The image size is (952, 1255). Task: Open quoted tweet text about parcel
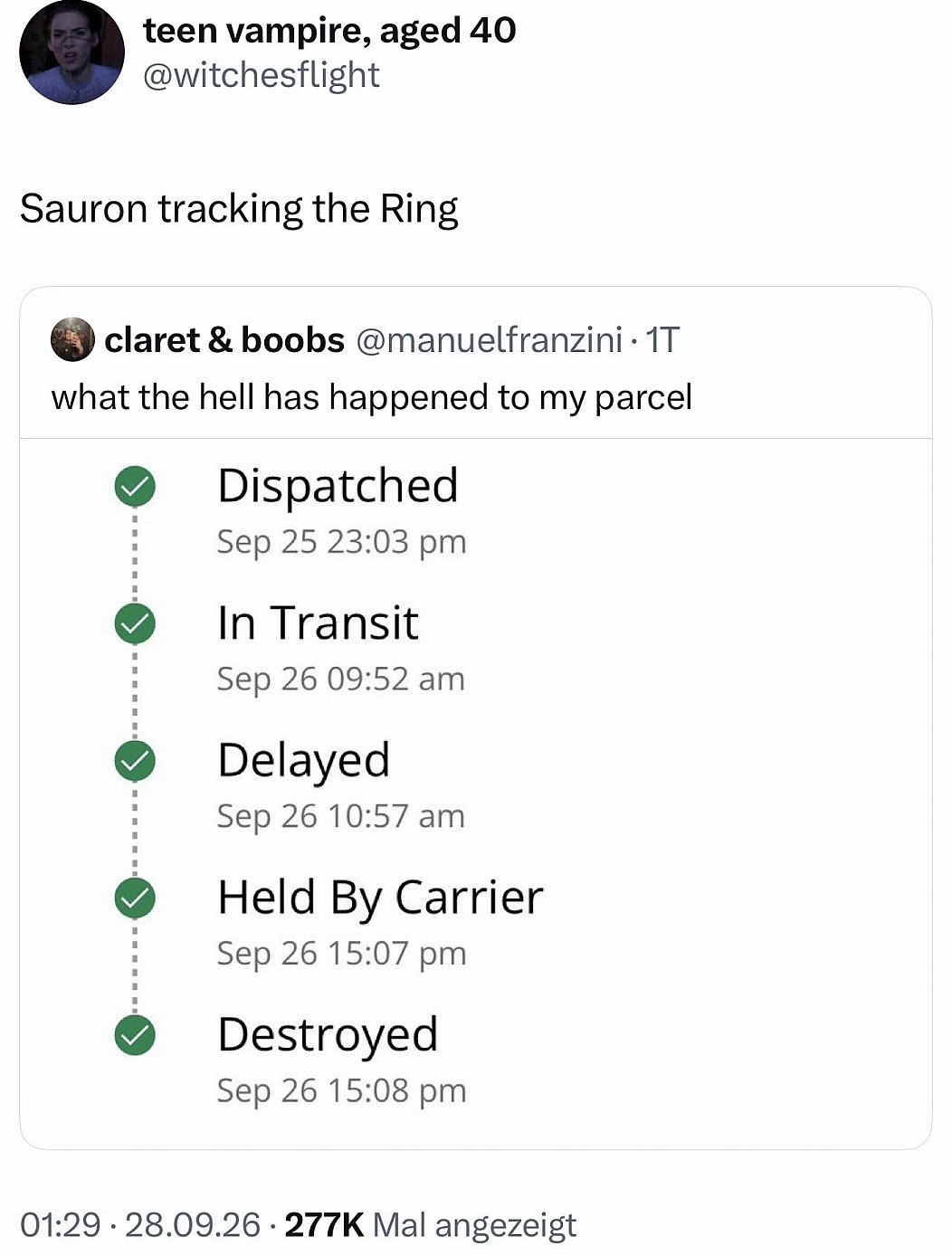point(372,397)
